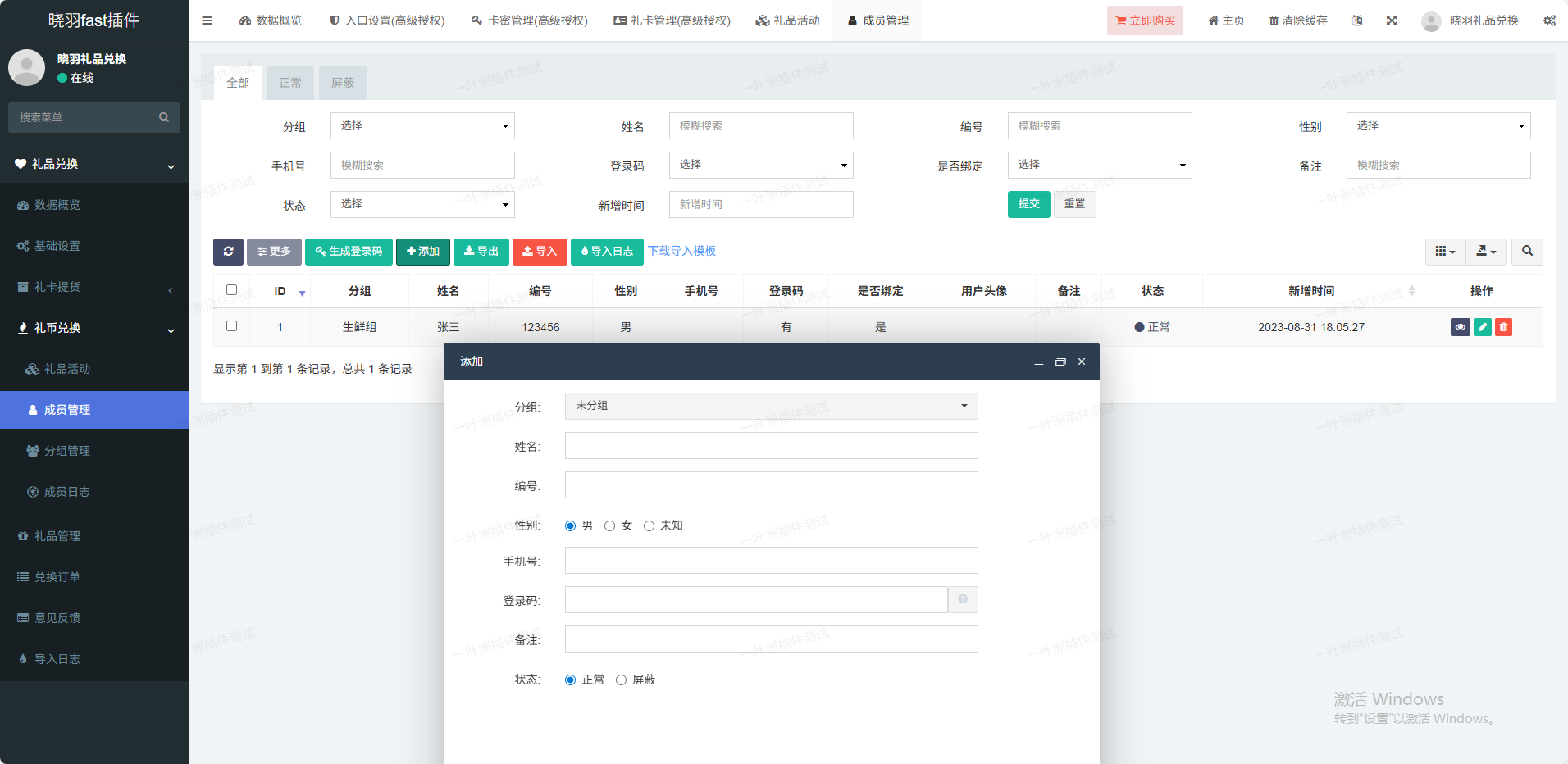
Task: Toggle the hamburger sidebar menu icon
Action: click(x=207, y=20)
